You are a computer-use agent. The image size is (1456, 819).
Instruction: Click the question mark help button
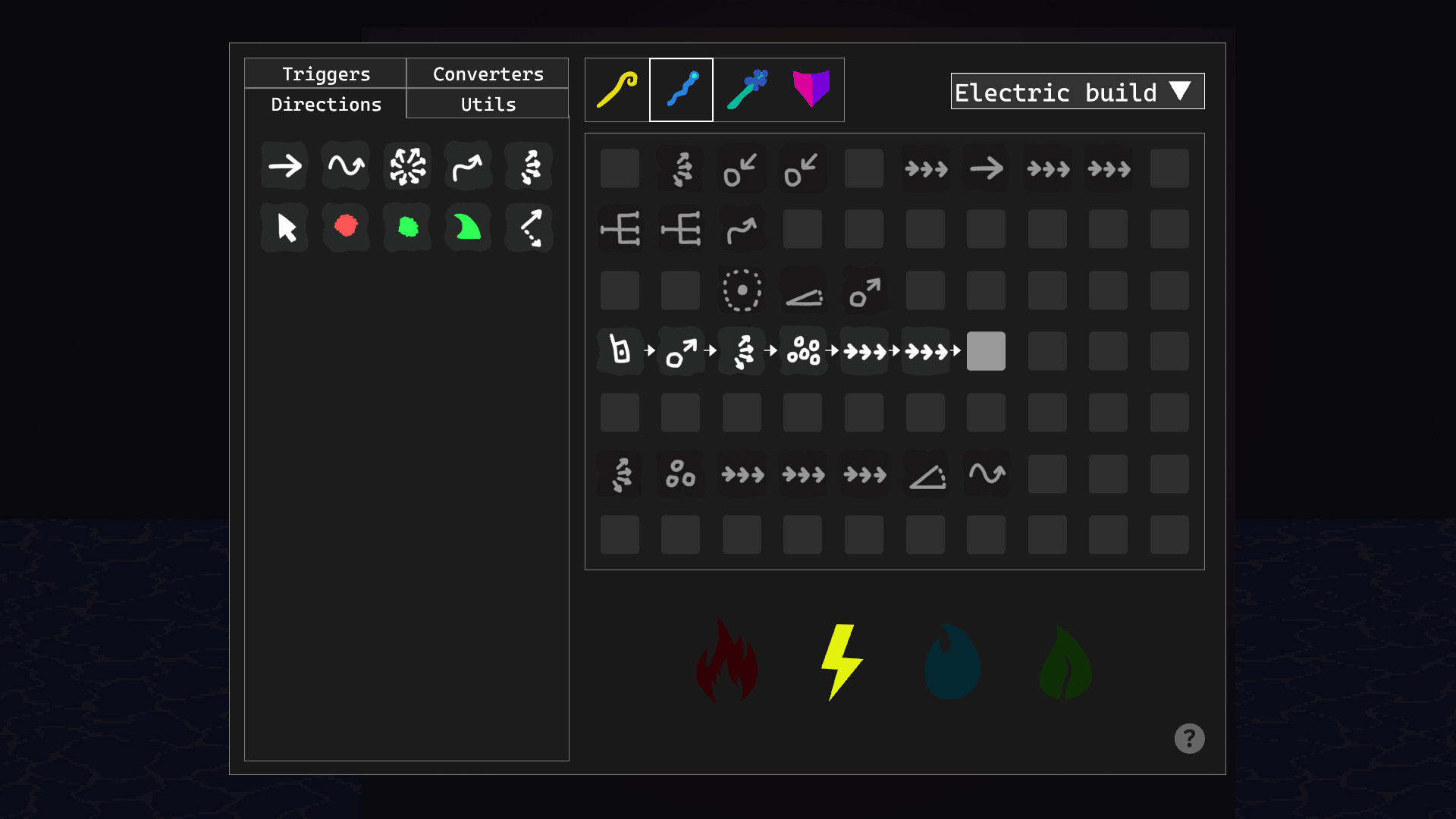(1189, 738)
